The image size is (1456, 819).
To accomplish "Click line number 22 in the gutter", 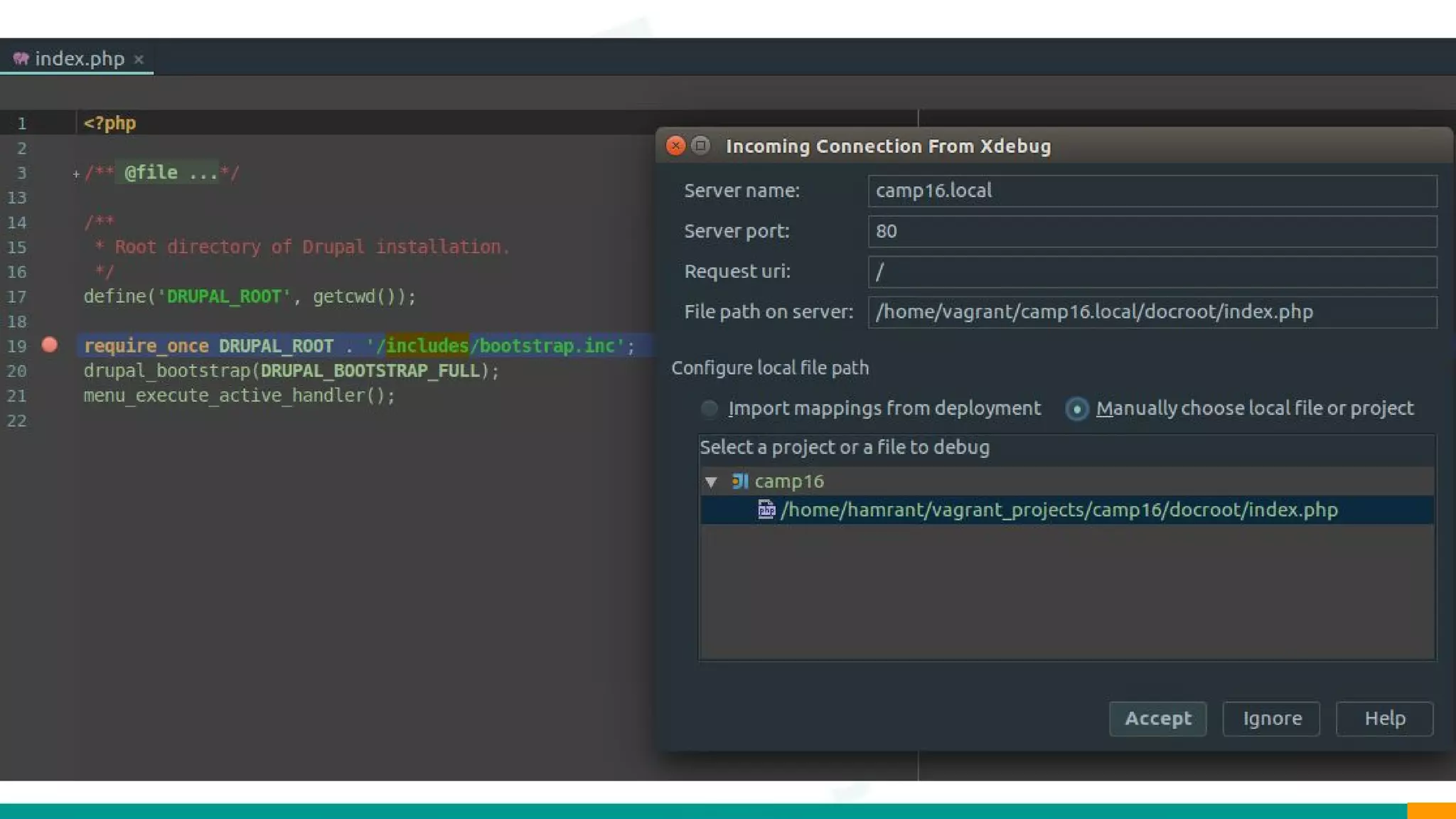I will coord(17,421).
